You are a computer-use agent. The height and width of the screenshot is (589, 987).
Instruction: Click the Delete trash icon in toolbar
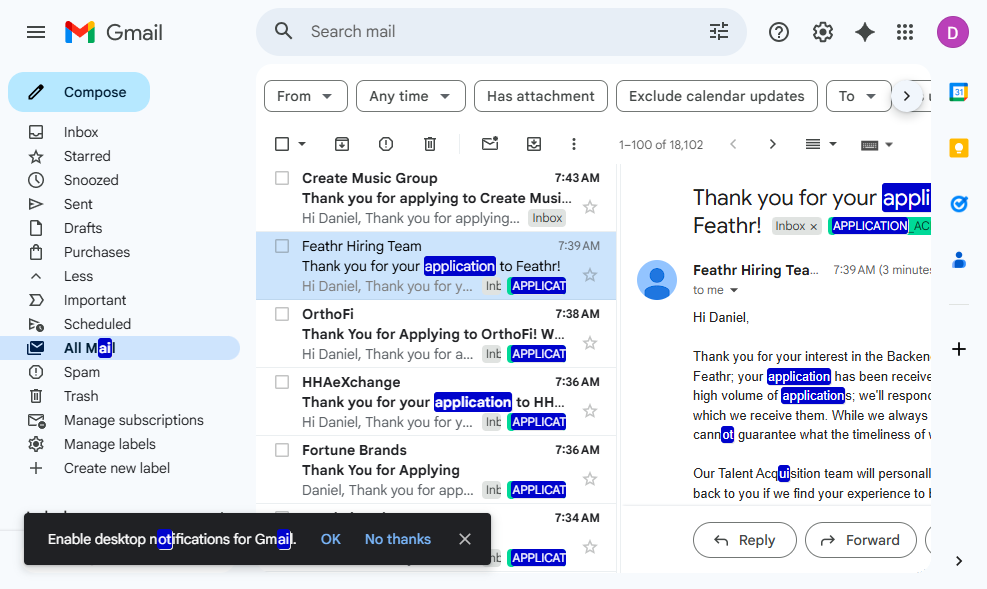pyautogui.click(x=430, y=144)
